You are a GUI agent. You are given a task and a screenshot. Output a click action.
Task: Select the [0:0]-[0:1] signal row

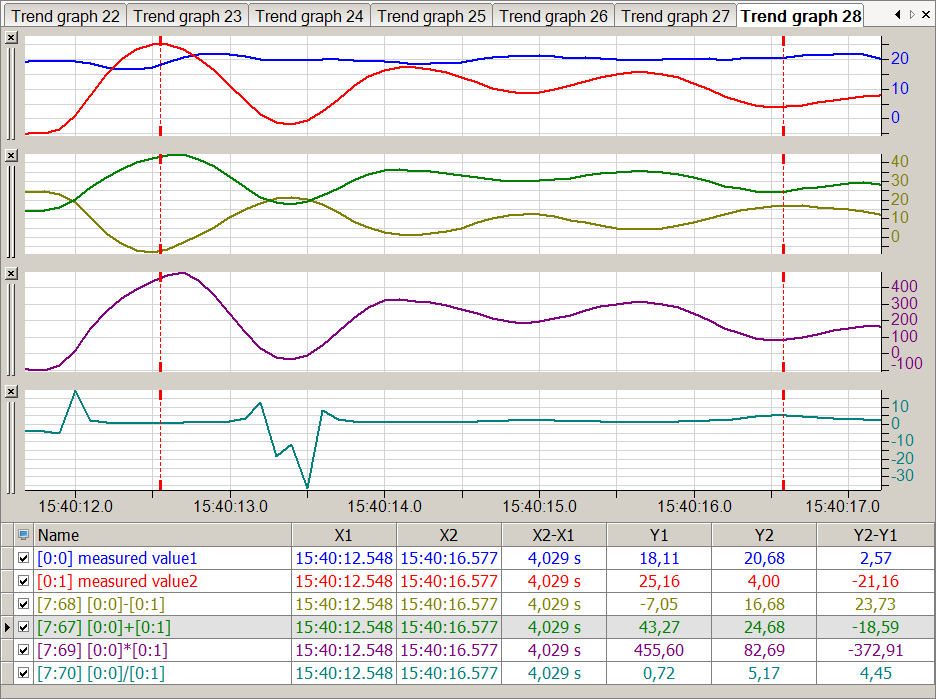[x=160, y=604]
